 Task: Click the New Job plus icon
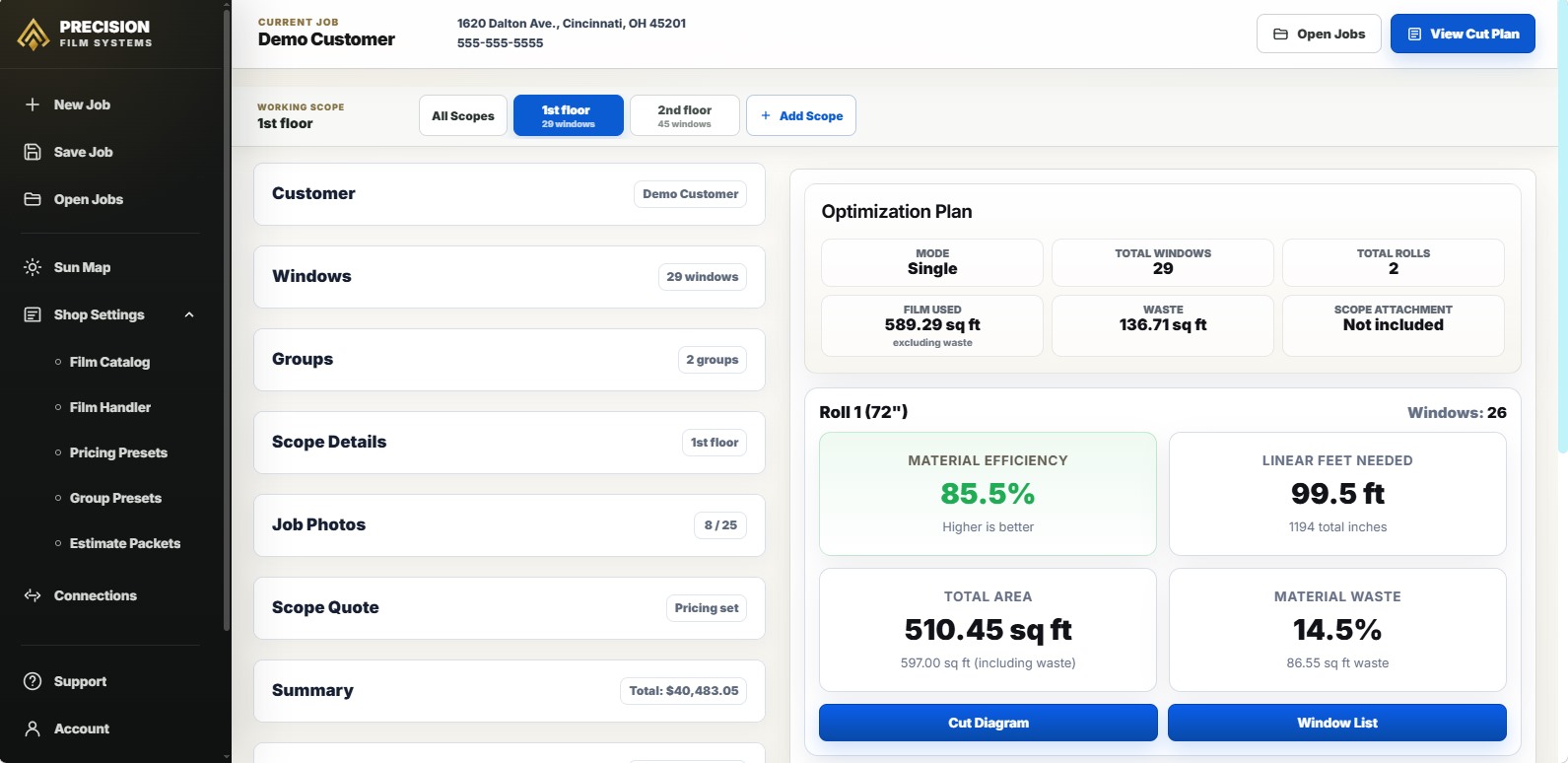[33, 104]
